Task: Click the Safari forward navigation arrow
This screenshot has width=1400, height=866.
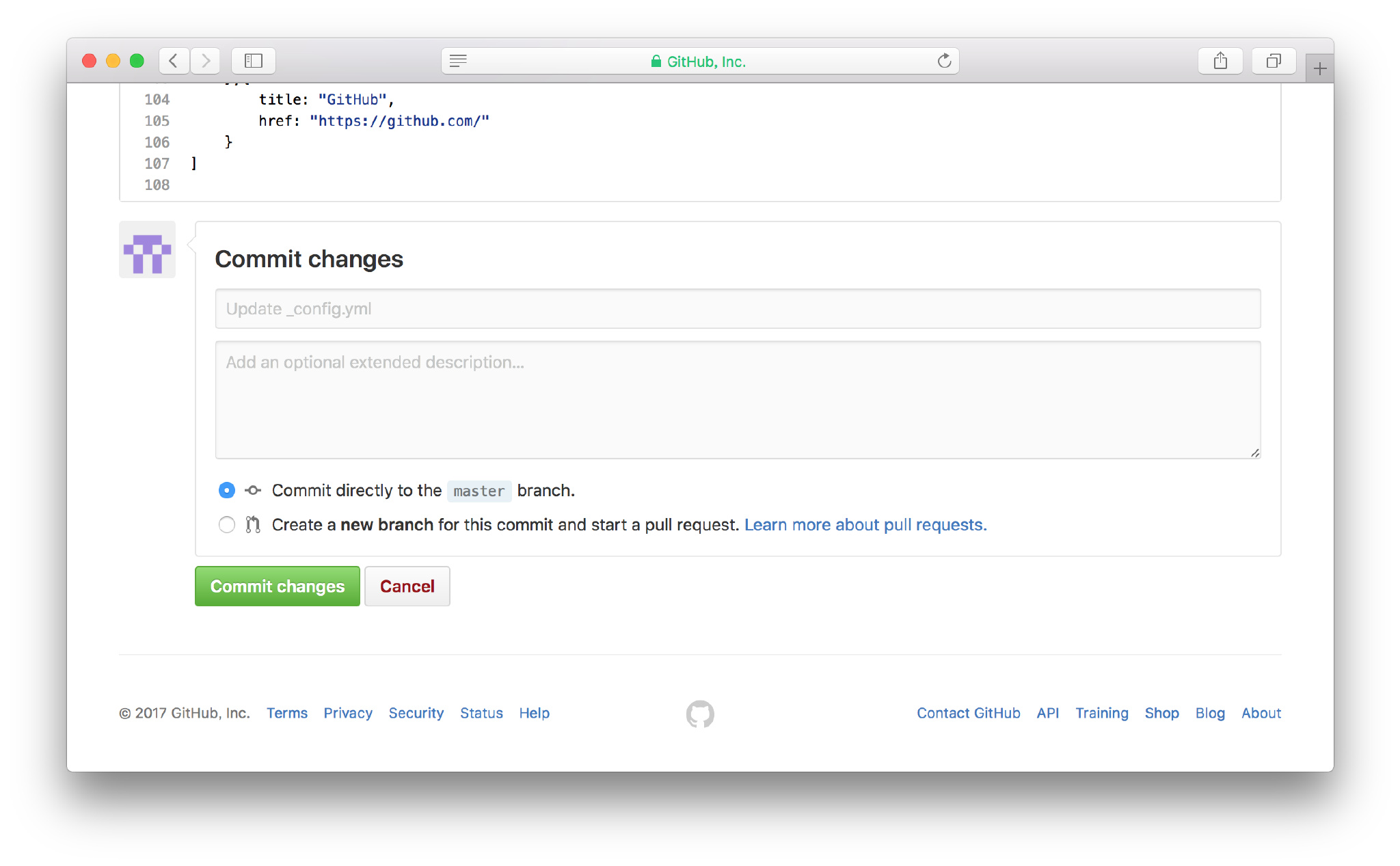Action: [x=205, y=61]
